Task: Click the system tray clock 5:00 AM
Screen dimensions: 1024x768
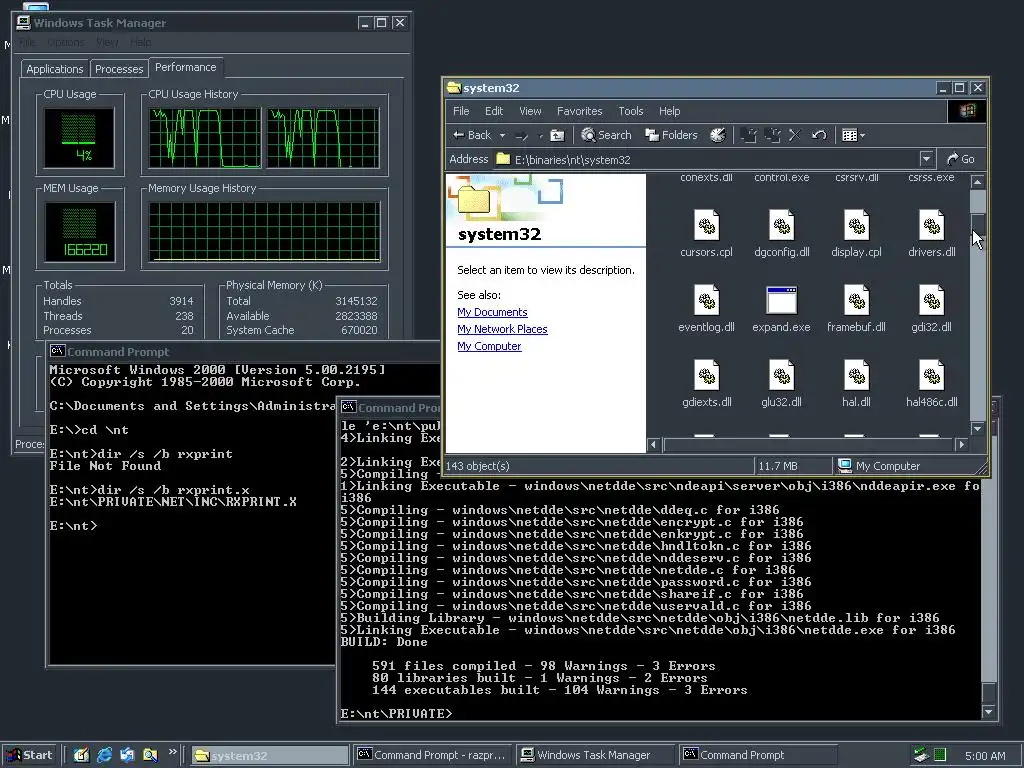Action: click(985, 756)
